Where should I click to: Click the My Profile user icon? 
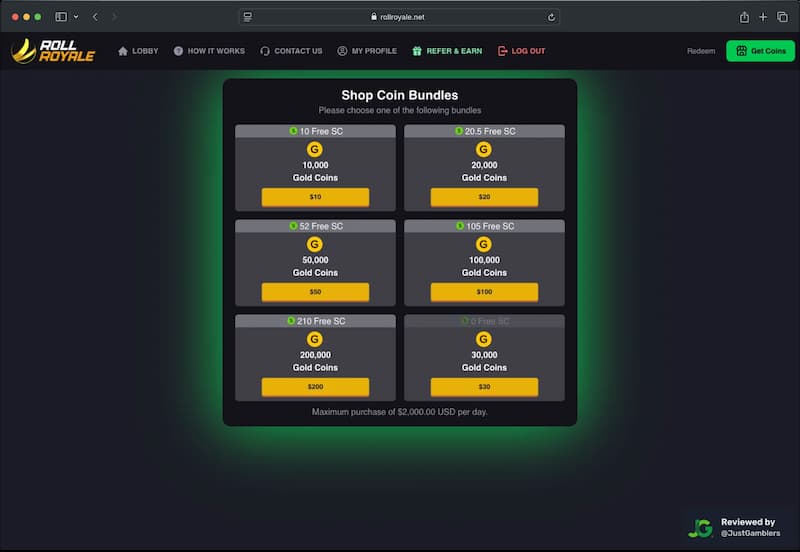point(342,51)
